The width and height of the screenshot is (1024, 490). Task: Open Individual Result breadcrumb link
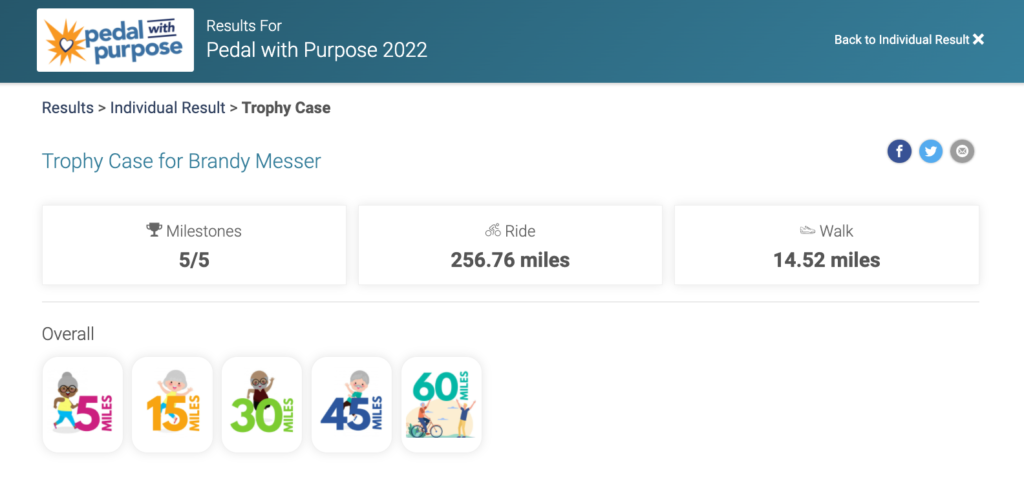pos(168,108)
